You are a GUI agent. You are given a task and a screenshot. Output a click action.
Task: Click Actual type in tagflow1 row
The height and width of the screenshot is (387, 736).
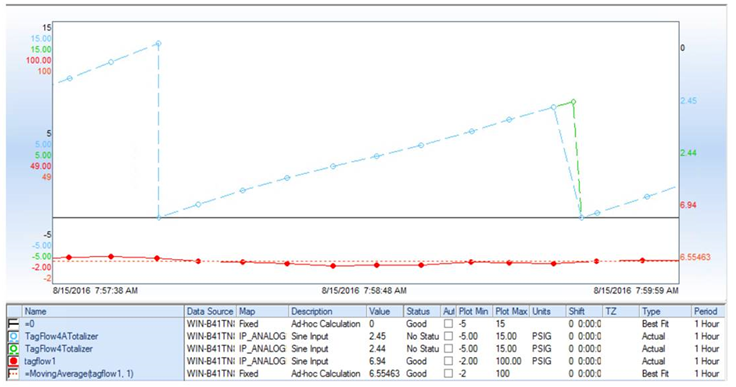click(653, 361)
